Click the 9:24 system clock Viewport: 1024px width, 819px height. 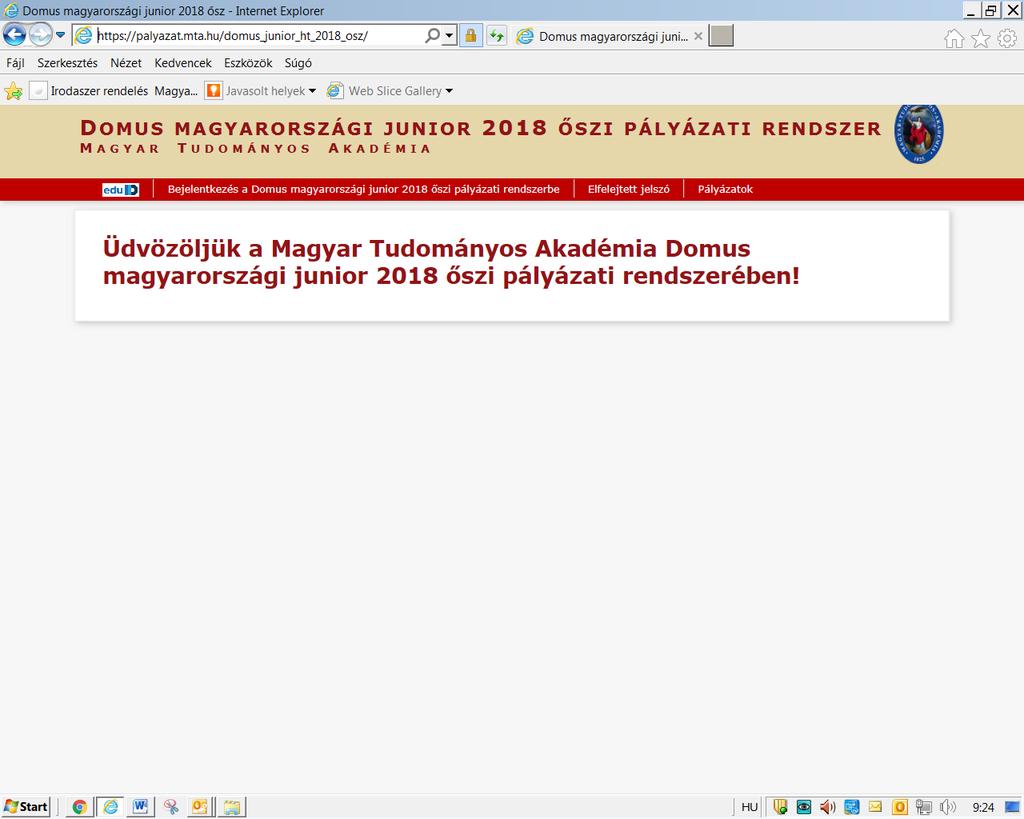(984, 808)
